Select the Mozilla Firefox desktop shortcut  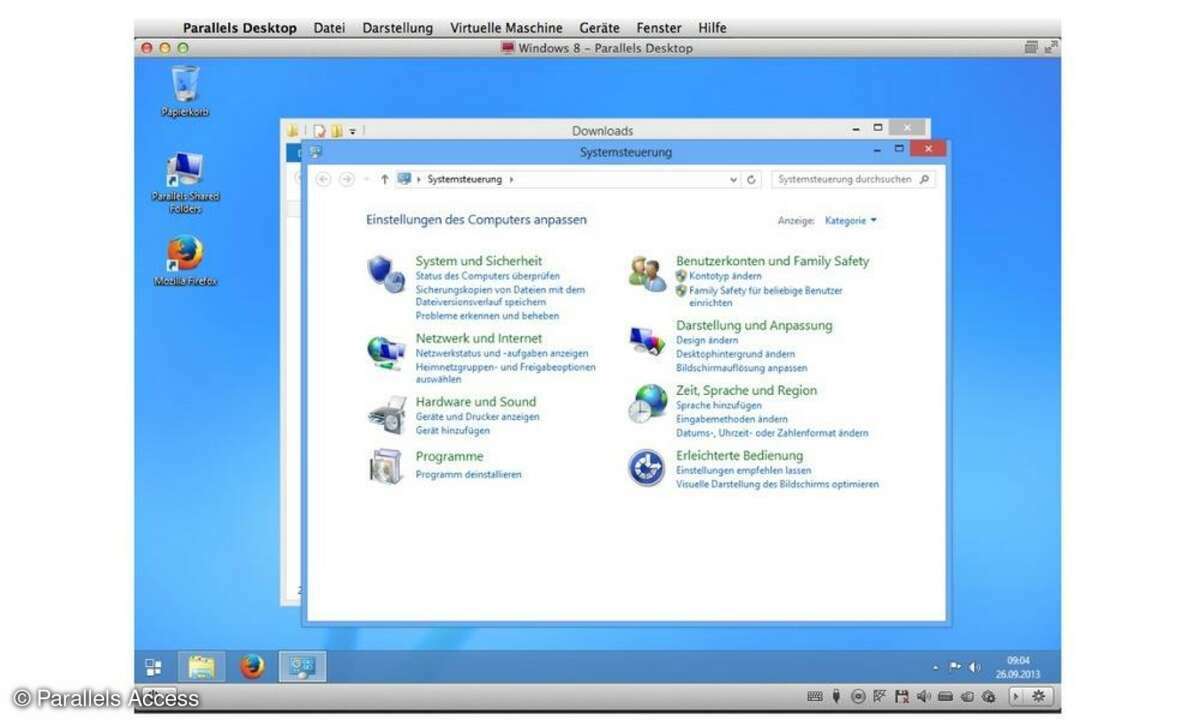[x=185, y=261]
